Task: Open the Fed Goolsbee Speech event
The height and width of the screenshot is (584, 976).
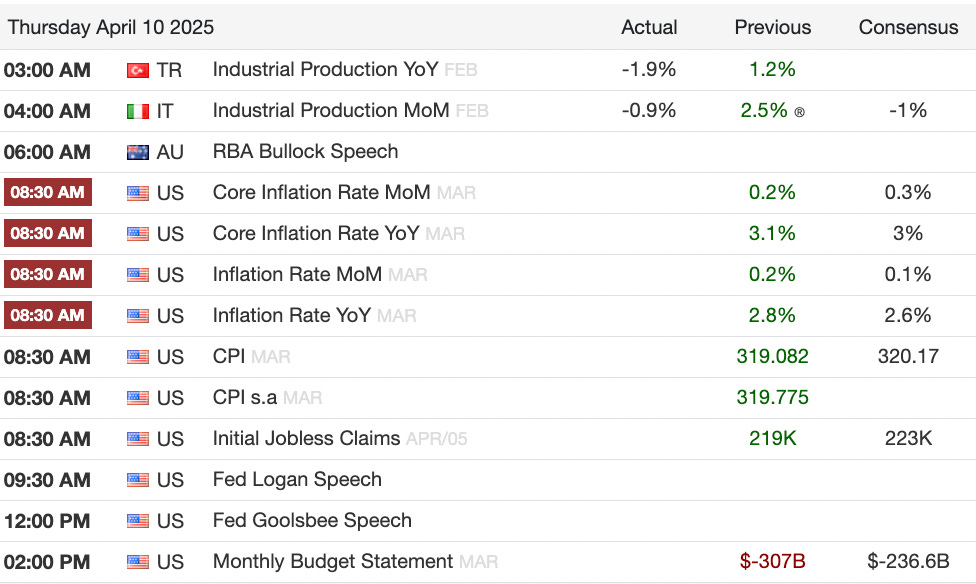Action: (312, 521)
